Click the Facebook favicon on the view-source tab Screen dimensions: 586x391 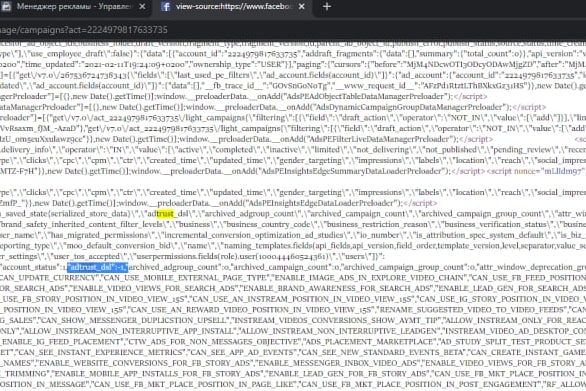click(166, 6)
